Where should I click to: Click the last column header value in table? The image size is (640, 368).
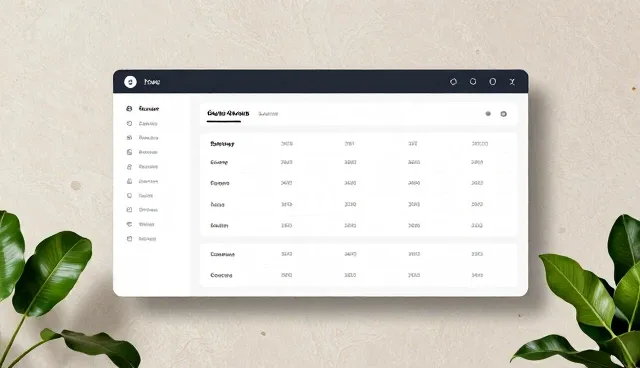click(x=480, y=144)
